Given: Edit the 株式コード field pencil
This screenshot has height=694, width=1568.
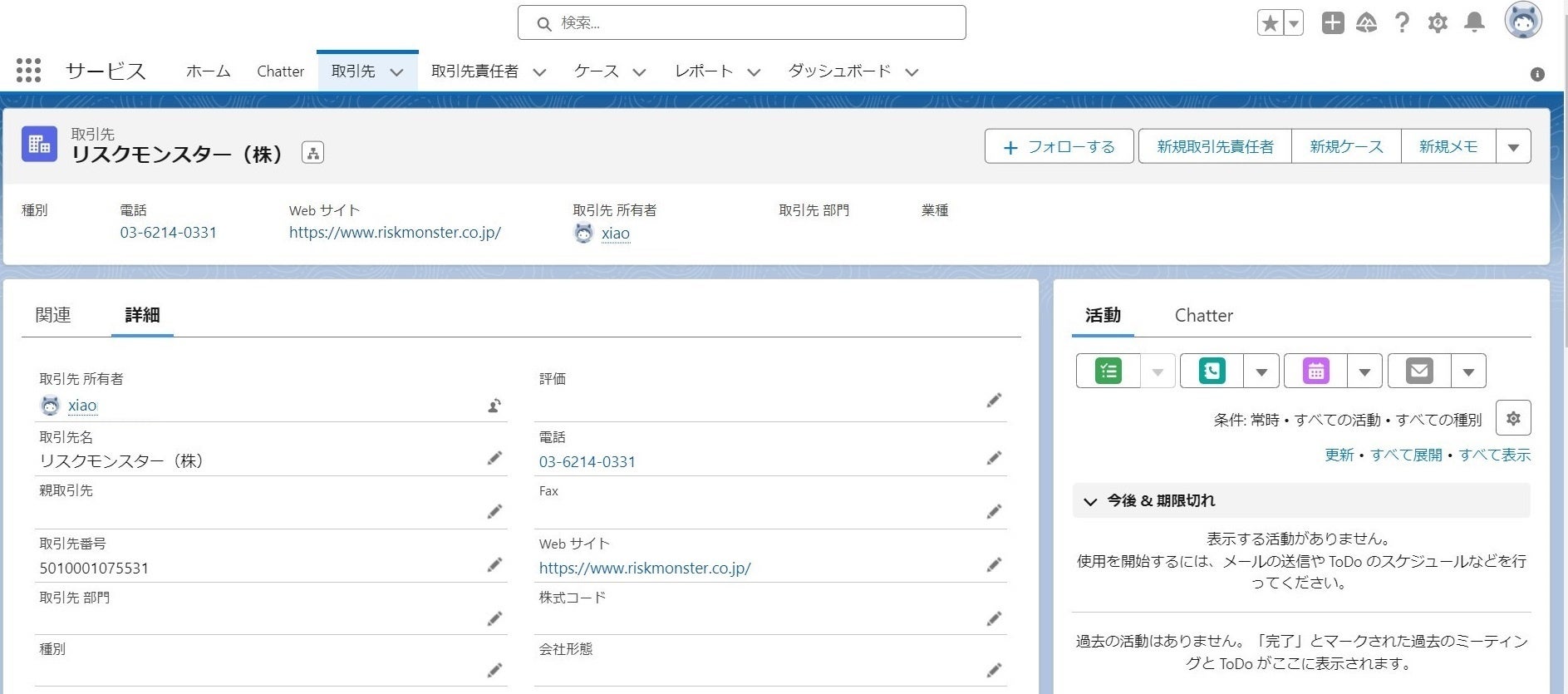Looking at the screenshot, I should click(994, 618).
